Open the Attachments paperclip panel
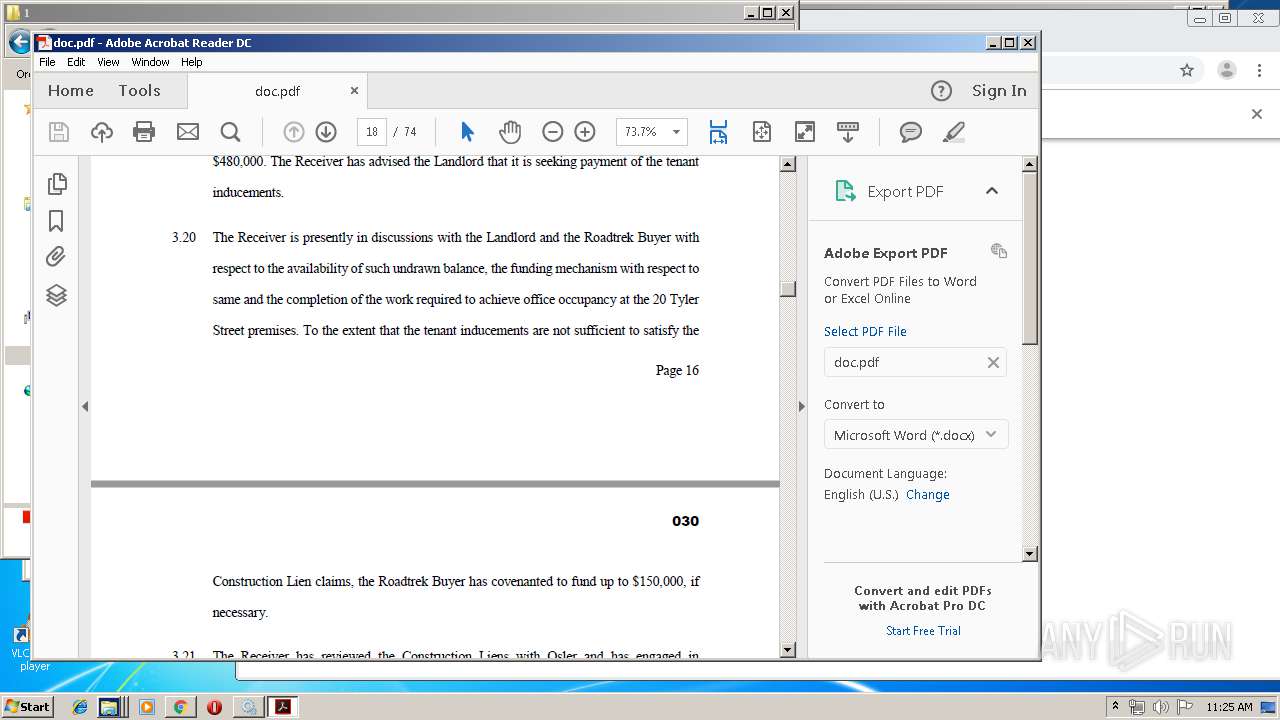1280x720 pixels. 57,258
